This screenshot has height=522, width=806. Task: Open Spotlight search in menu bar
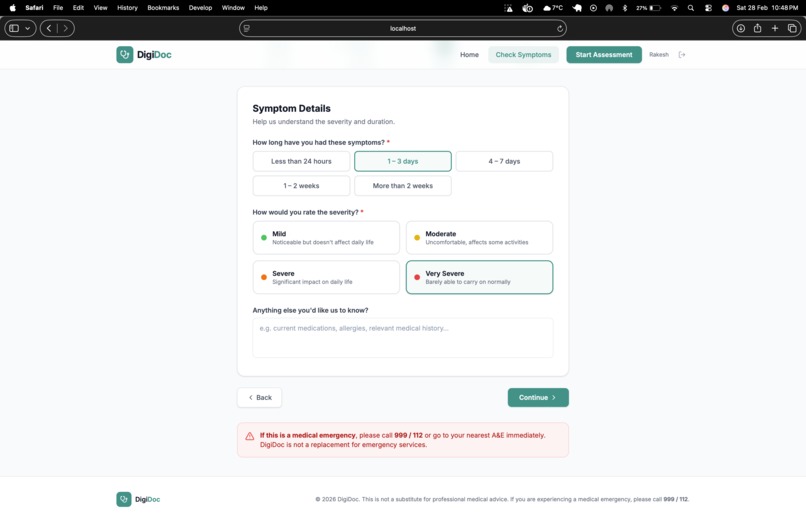691,8
